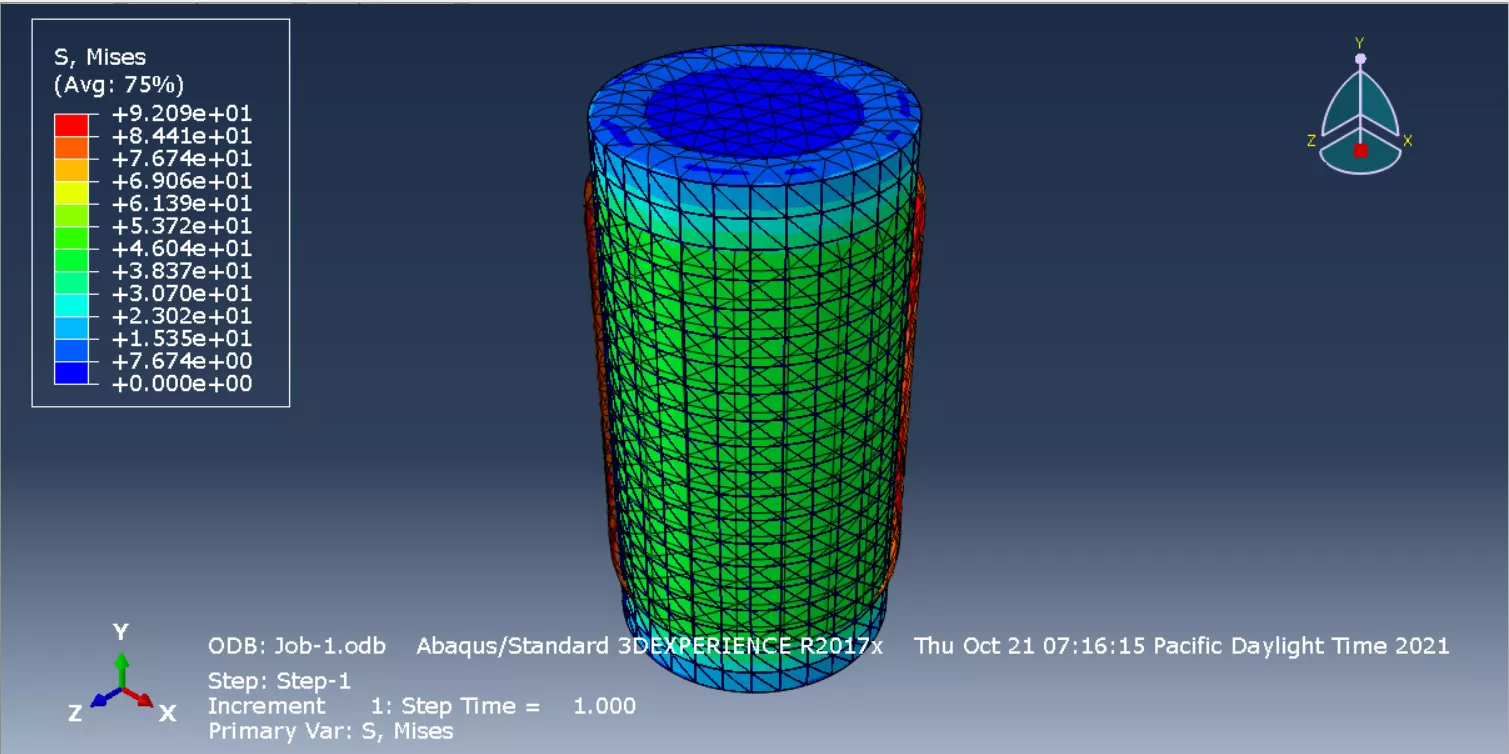Pick the red legend swatch at top
Viewport: 1509px width, 754px height.
click(71, 125)
